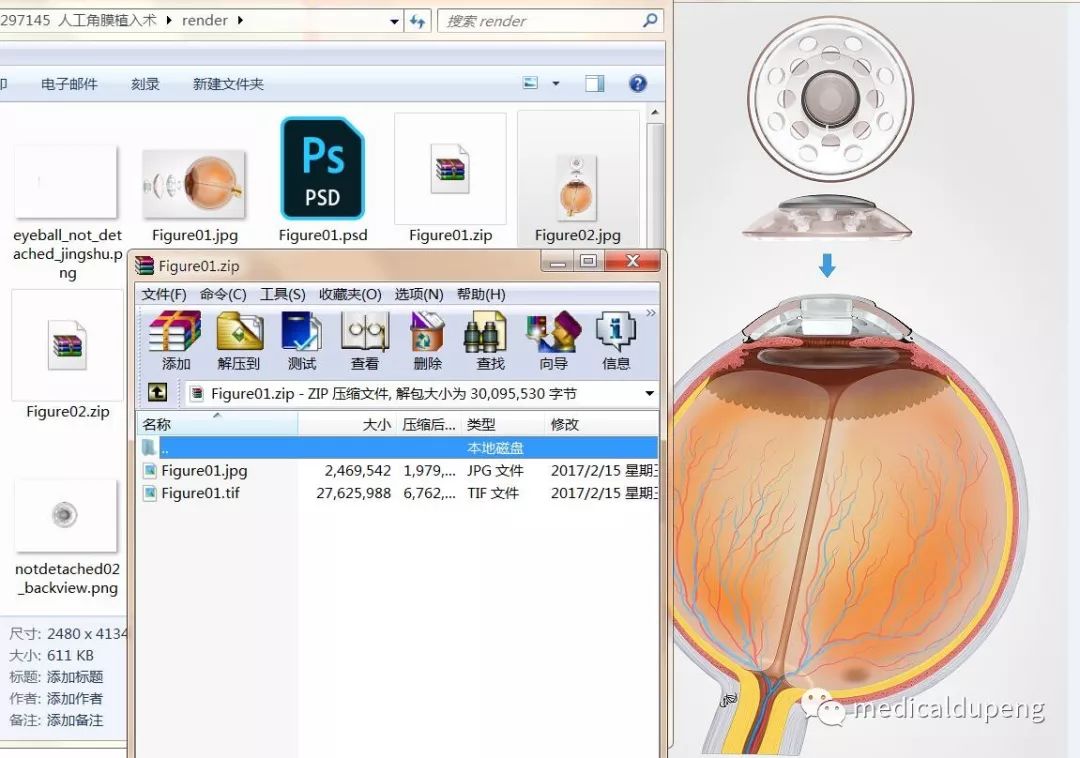Image resolution: width=1080 pixels, height=758 pixels.
Task: Click the WinRAR Add (添加) toolbar icon
Action: (x=176, y=338)
